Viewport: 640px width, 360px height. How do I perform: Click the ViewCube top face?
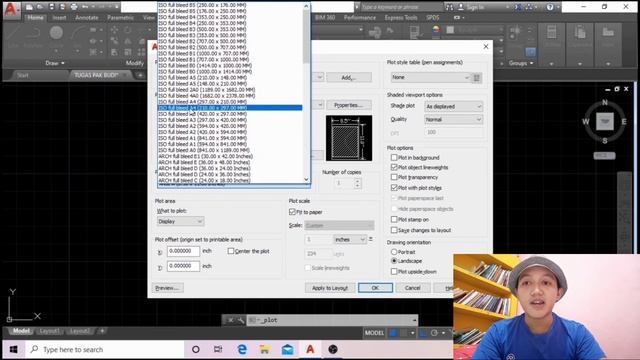604,121
